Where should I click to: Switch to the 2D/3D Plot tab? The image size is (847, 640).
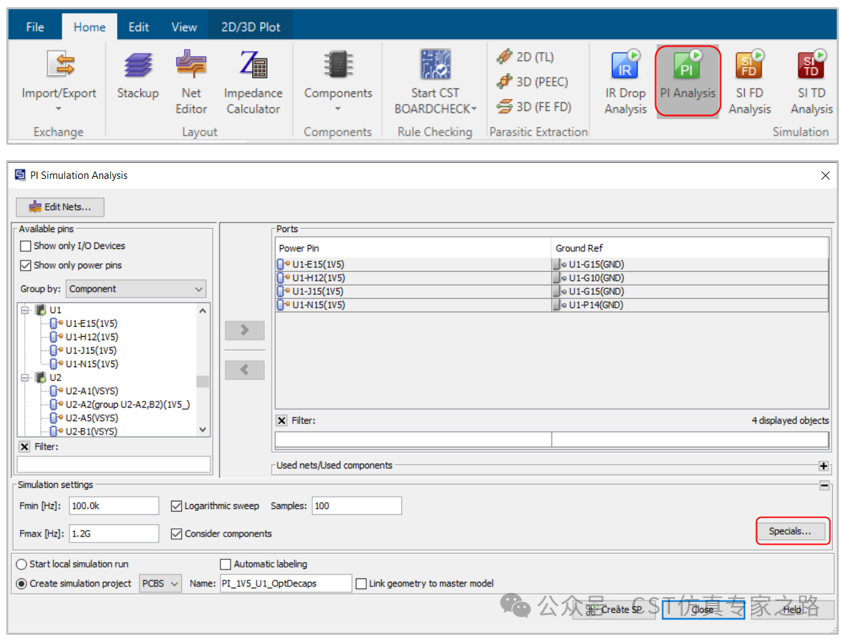click(251, 27)
